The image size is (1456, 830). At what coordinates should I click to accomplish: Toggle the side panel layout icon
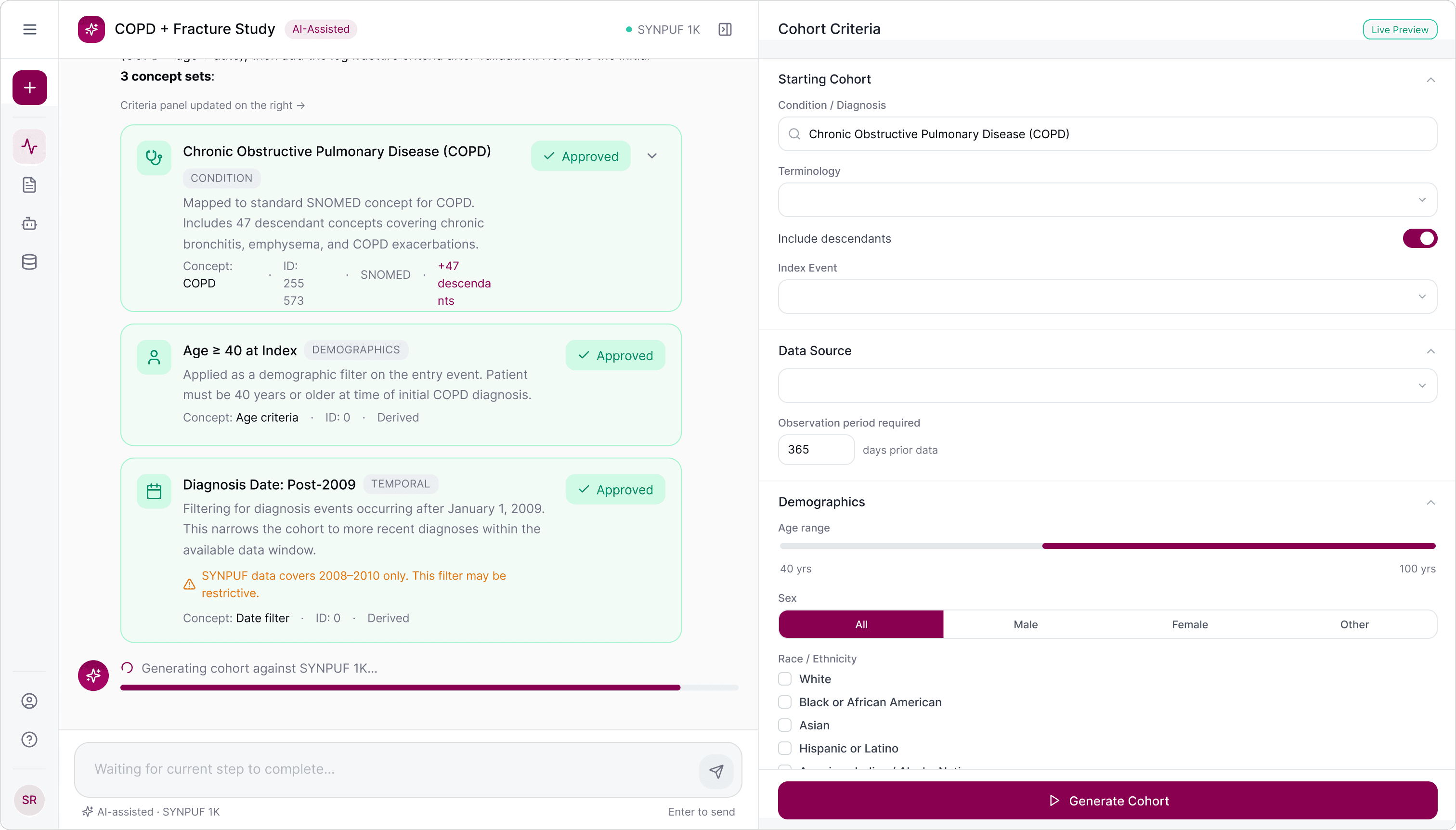725,30
